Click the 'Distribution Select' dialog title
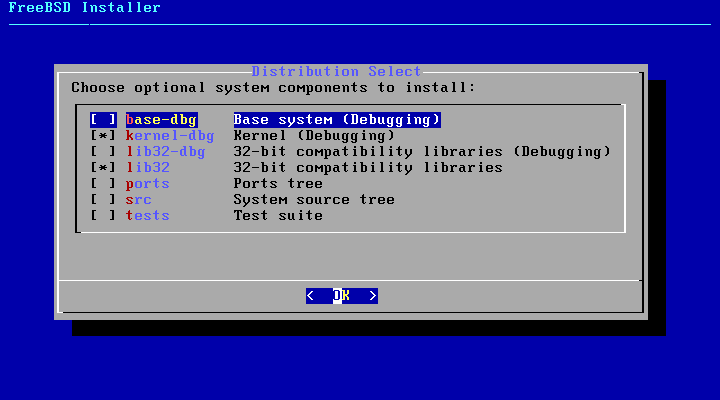The width and height of the screenshot is (720, 400). click(x=336, y=72)
